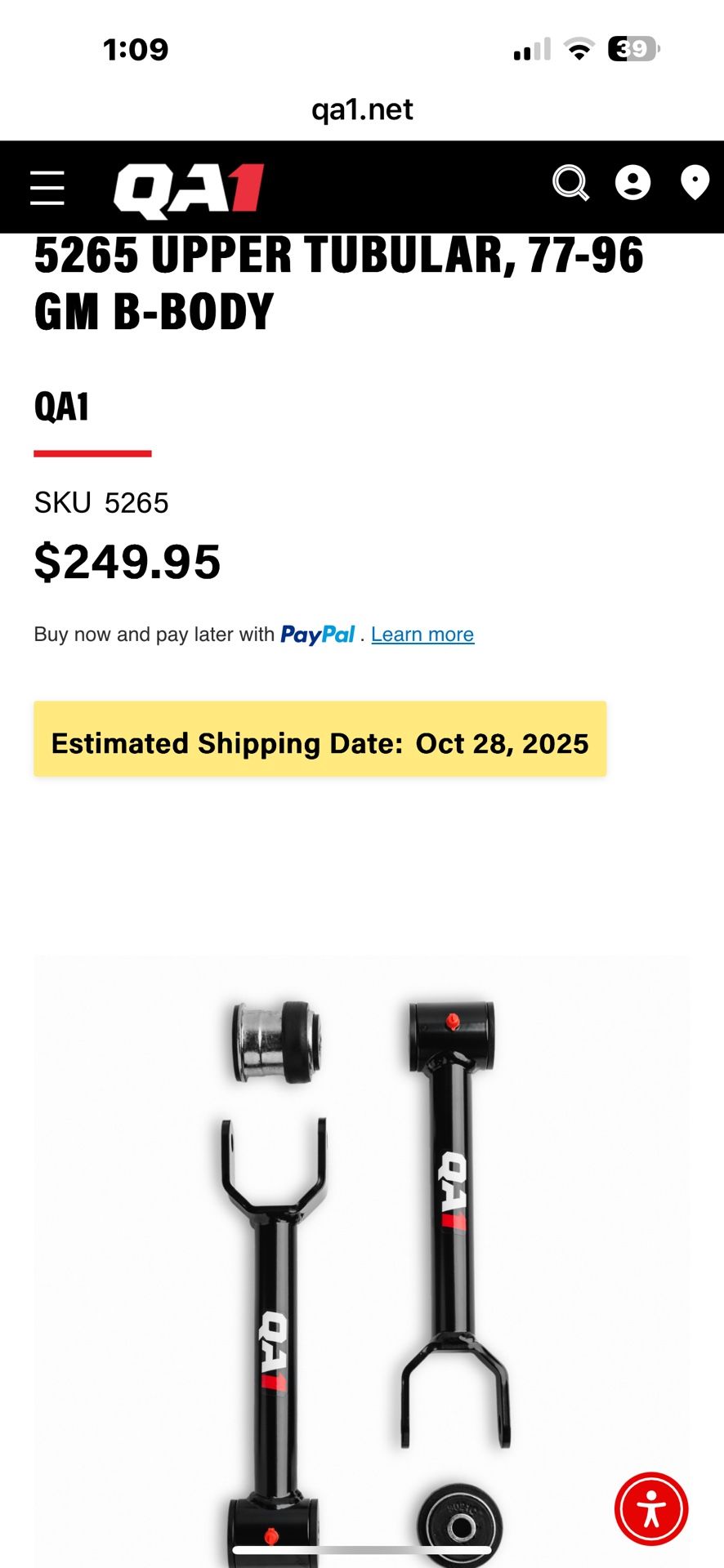The width and height of the screenshot is (724, 1568).
Task: Click the PayPal Learn more link
Action: (x=422, y=635)
